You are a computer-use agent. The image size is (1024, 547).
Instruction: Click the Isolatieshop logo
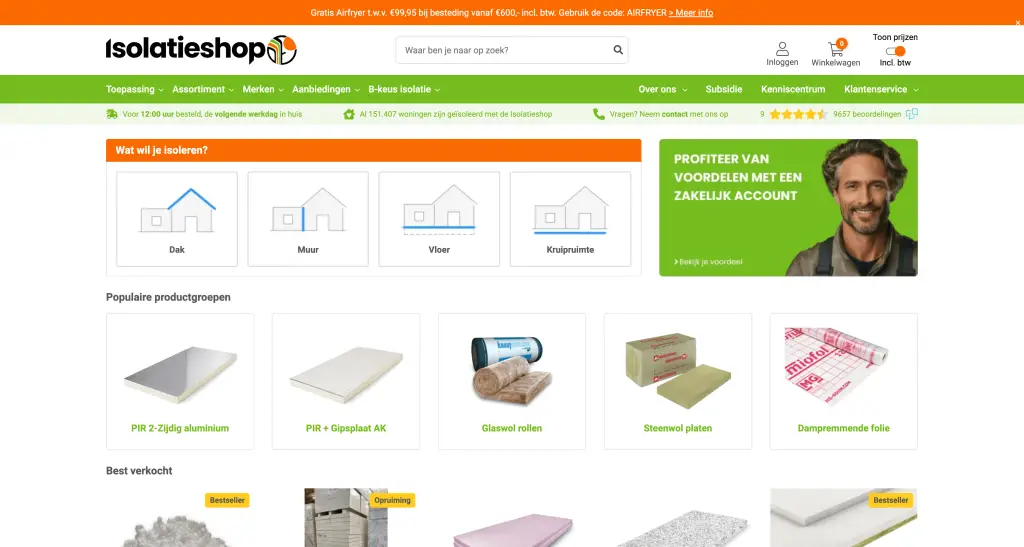(201, 50)
